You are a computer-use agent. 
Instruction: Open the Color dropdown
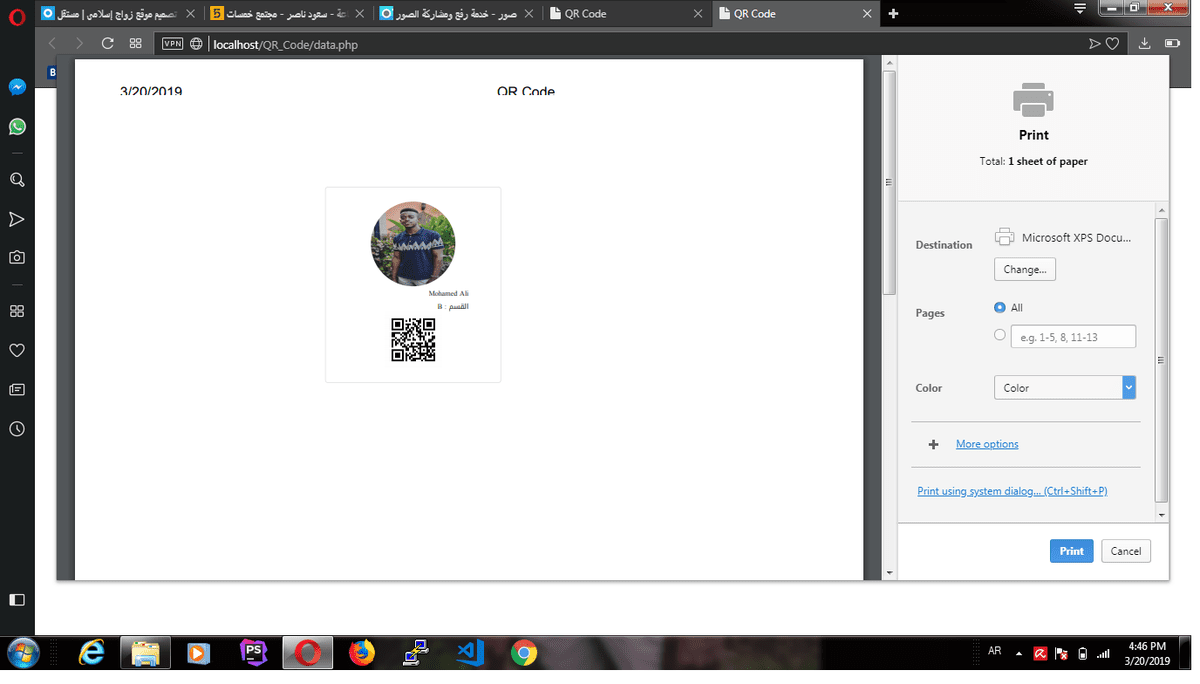pos(1065,387)
